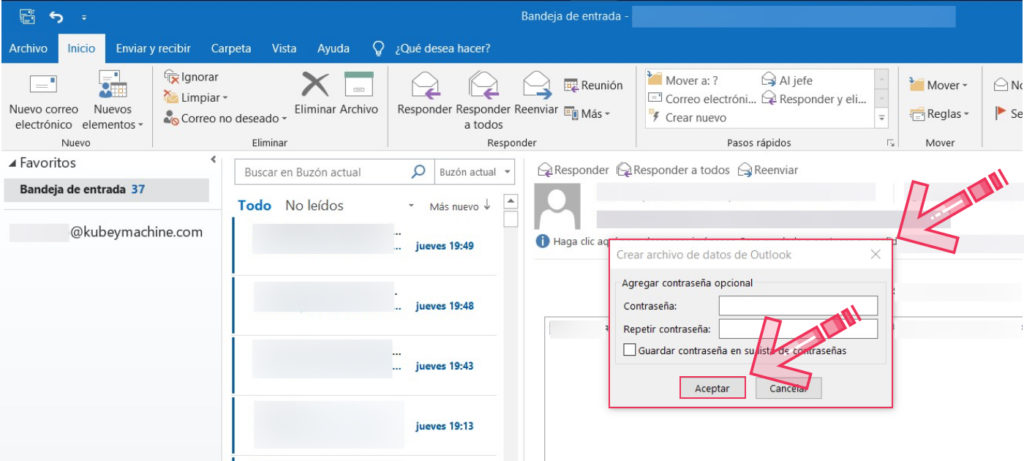Image resolution: width=1024 pixels, height=461 pixels.
Task: Click the message list scroll-up arrow
Action: 511,202
